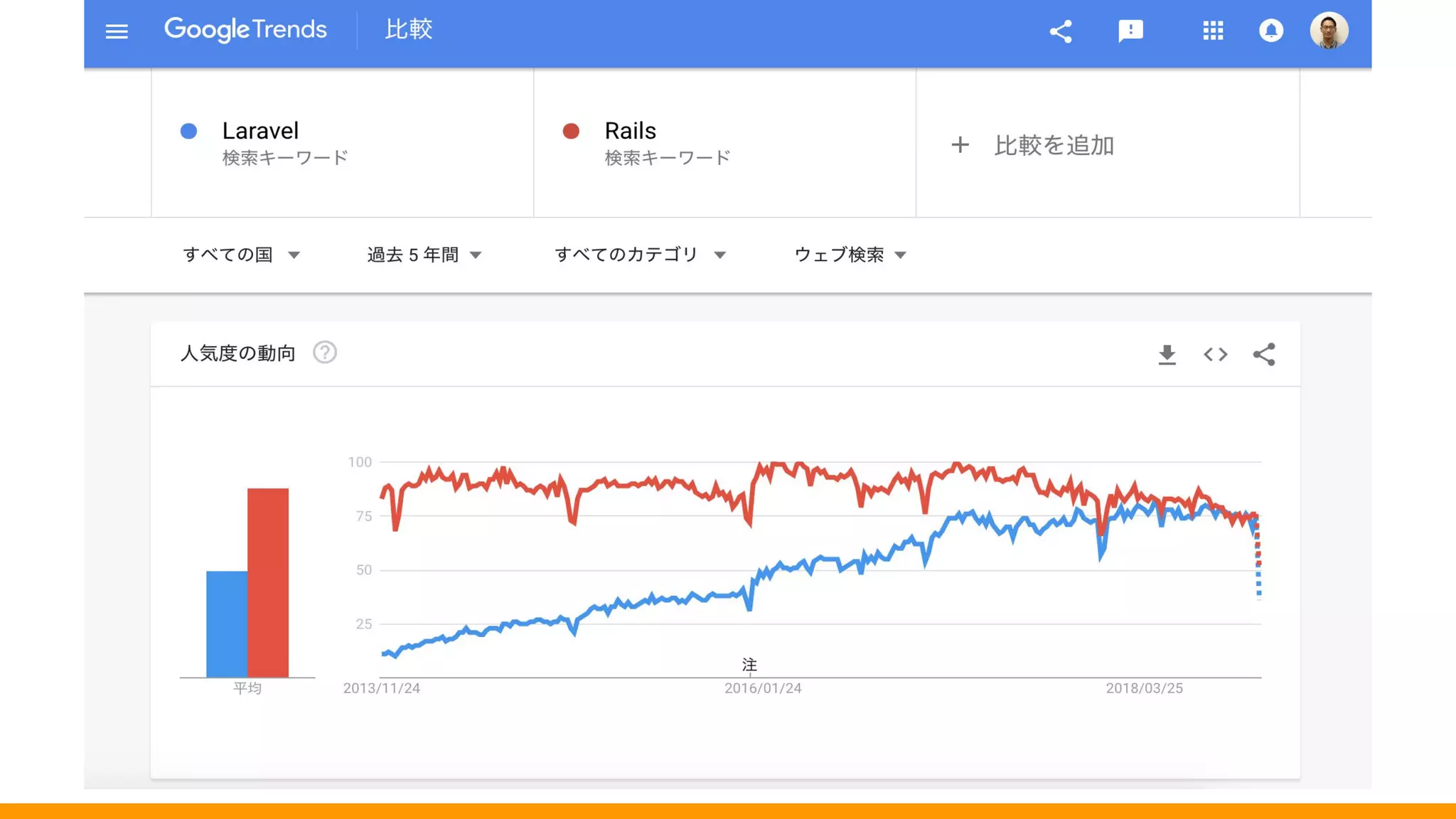
Task: Click the share icon in header
Action: [x=1061, y=31]
